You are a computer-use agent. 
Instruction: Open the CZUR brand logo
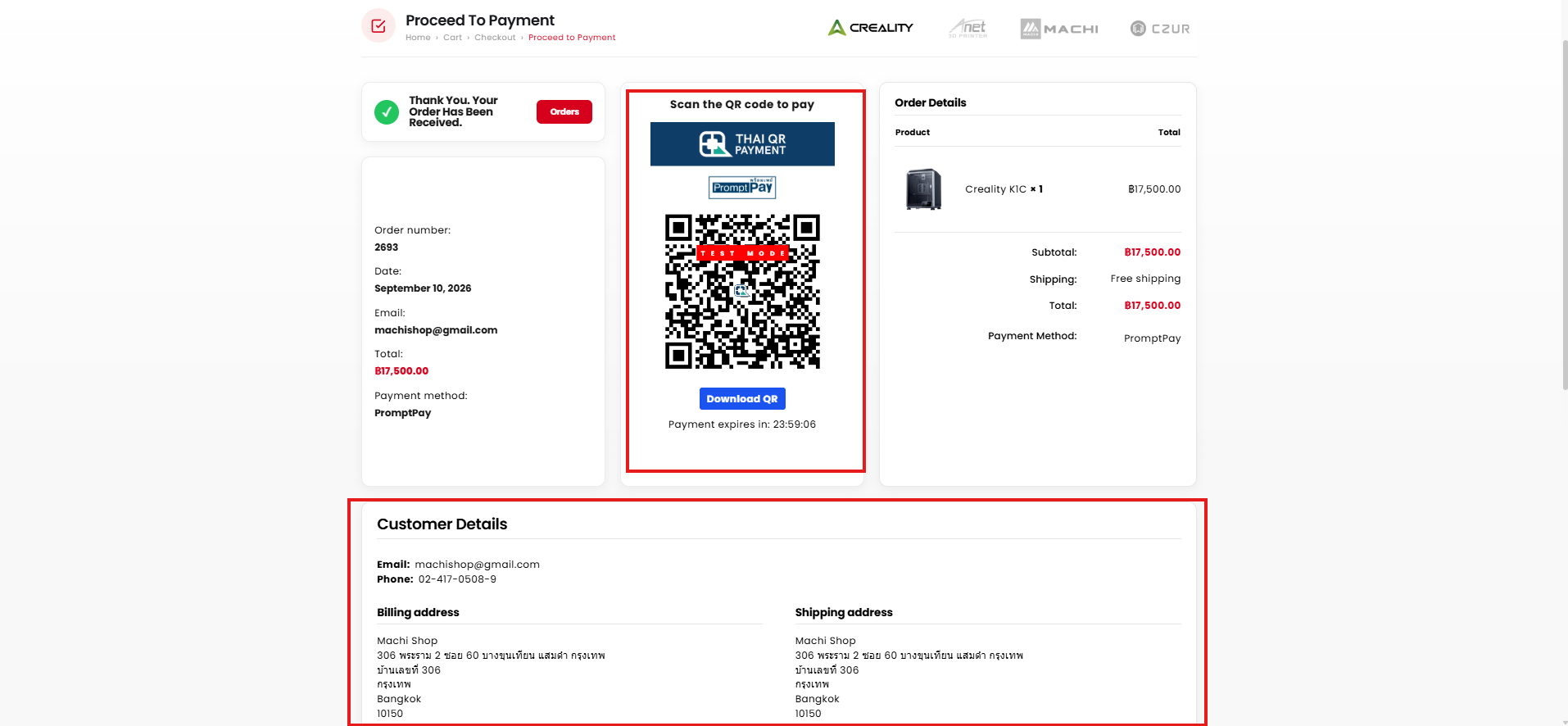coord(1160,29)
